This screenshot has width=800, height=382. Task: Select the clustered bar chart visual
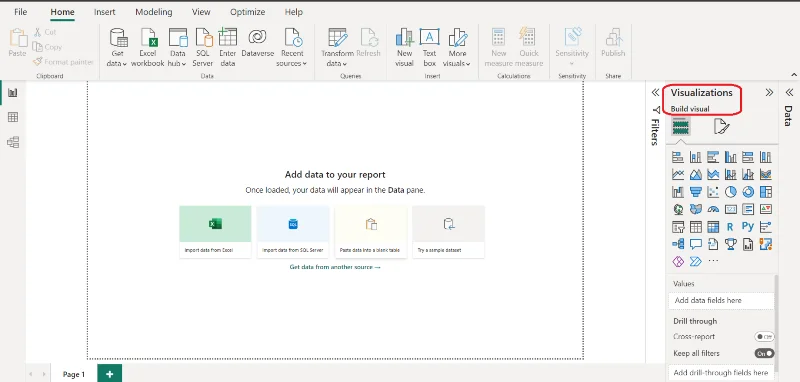[x=713, y=157]
